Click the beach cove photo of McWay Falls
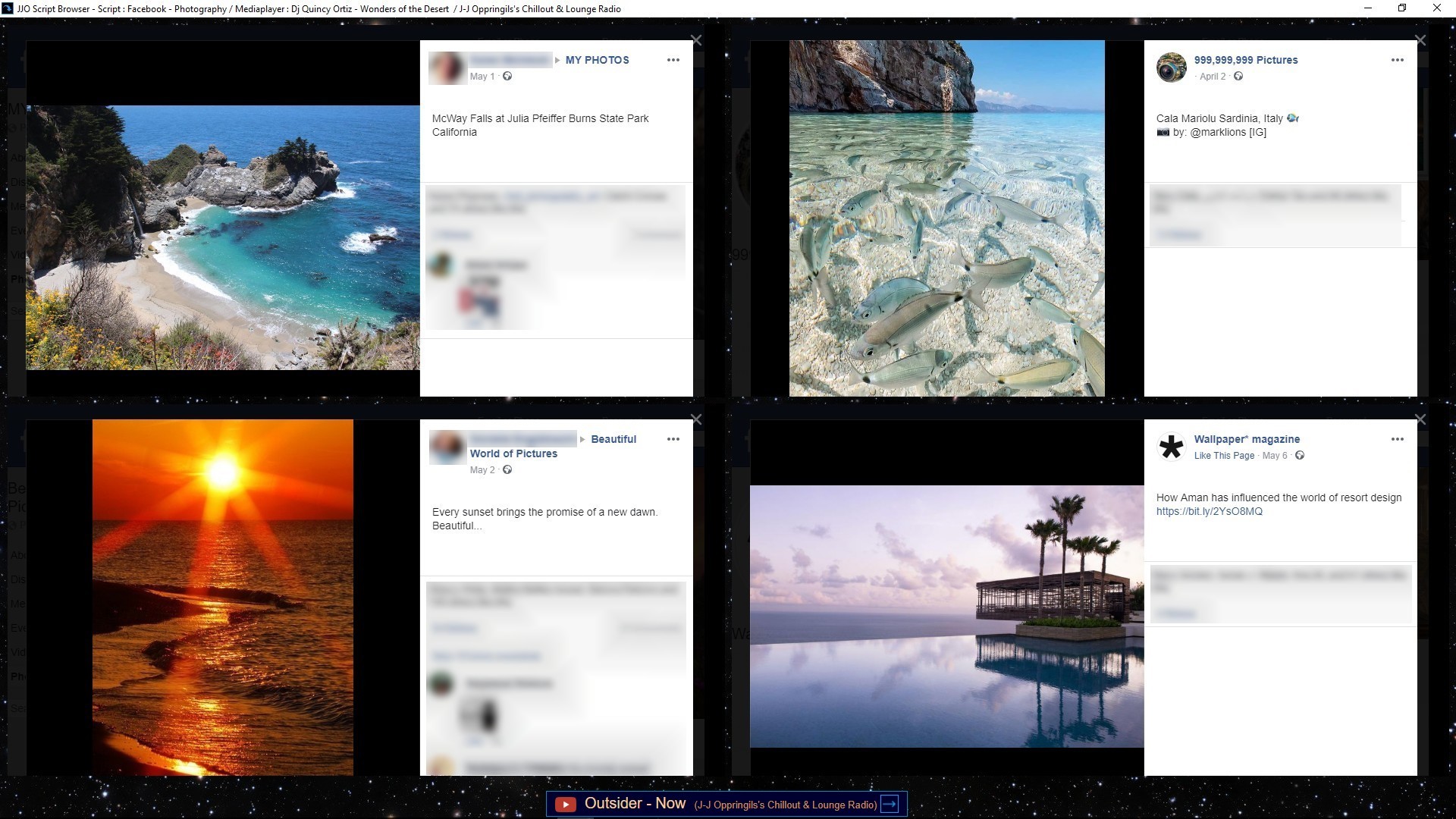 click(x=223, y=237)
